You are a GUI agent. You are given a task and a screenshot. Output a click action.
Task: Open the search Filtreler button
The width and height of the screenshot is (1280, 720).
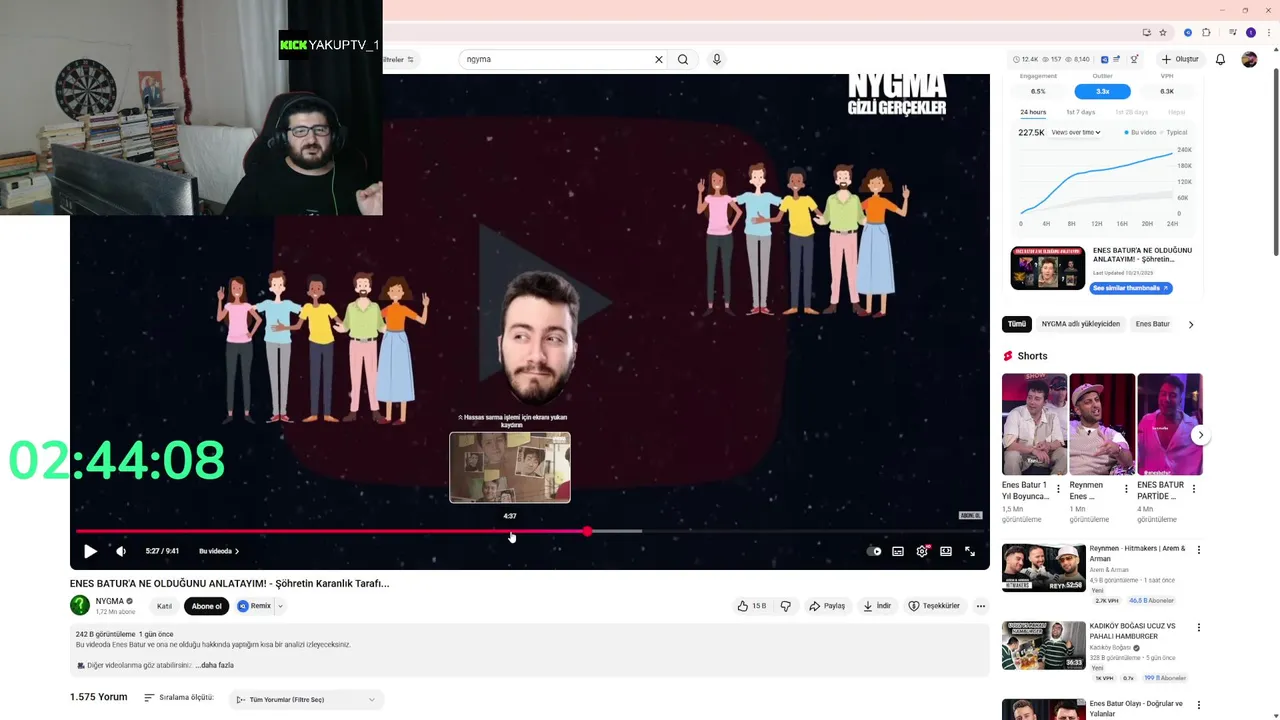399,59
